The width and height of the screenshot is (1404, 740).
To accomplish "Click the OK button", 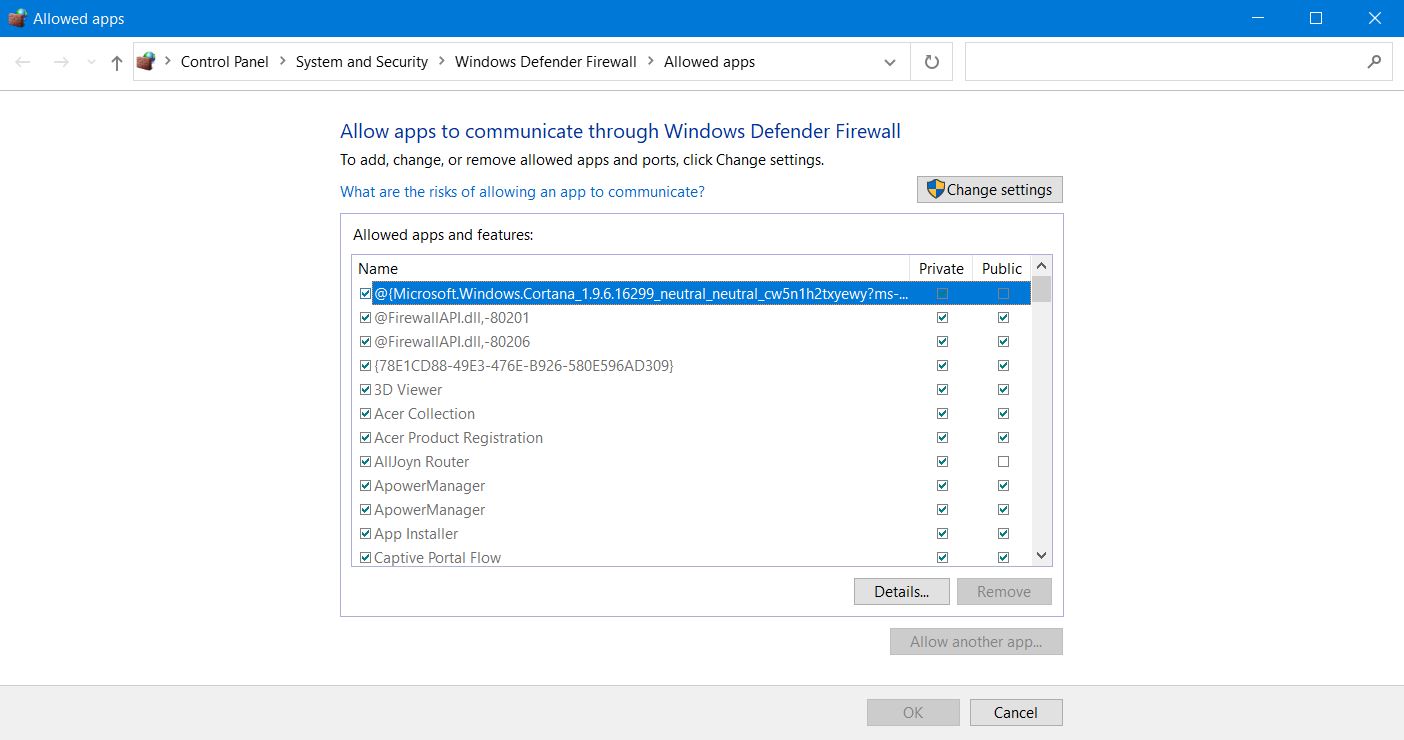I will click(x=913, y=713).
